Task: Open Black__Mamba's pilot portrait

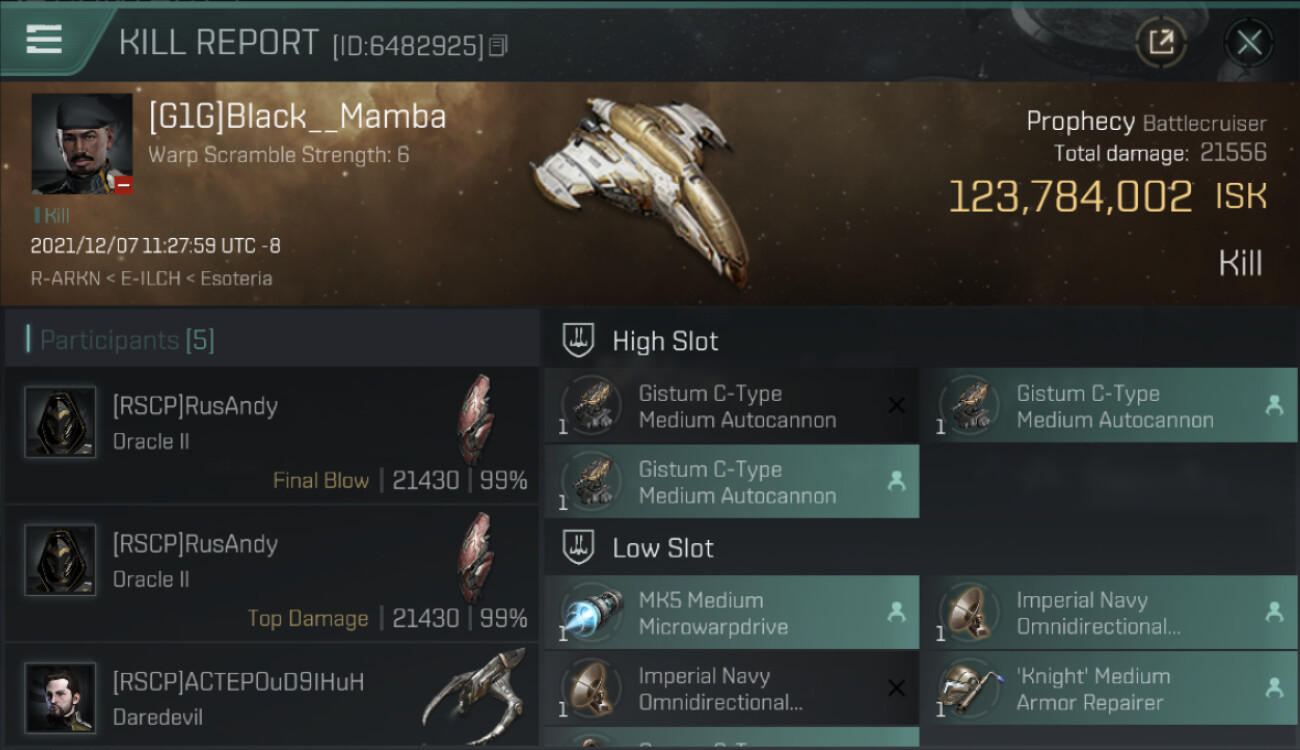Action: click(82, 143)
